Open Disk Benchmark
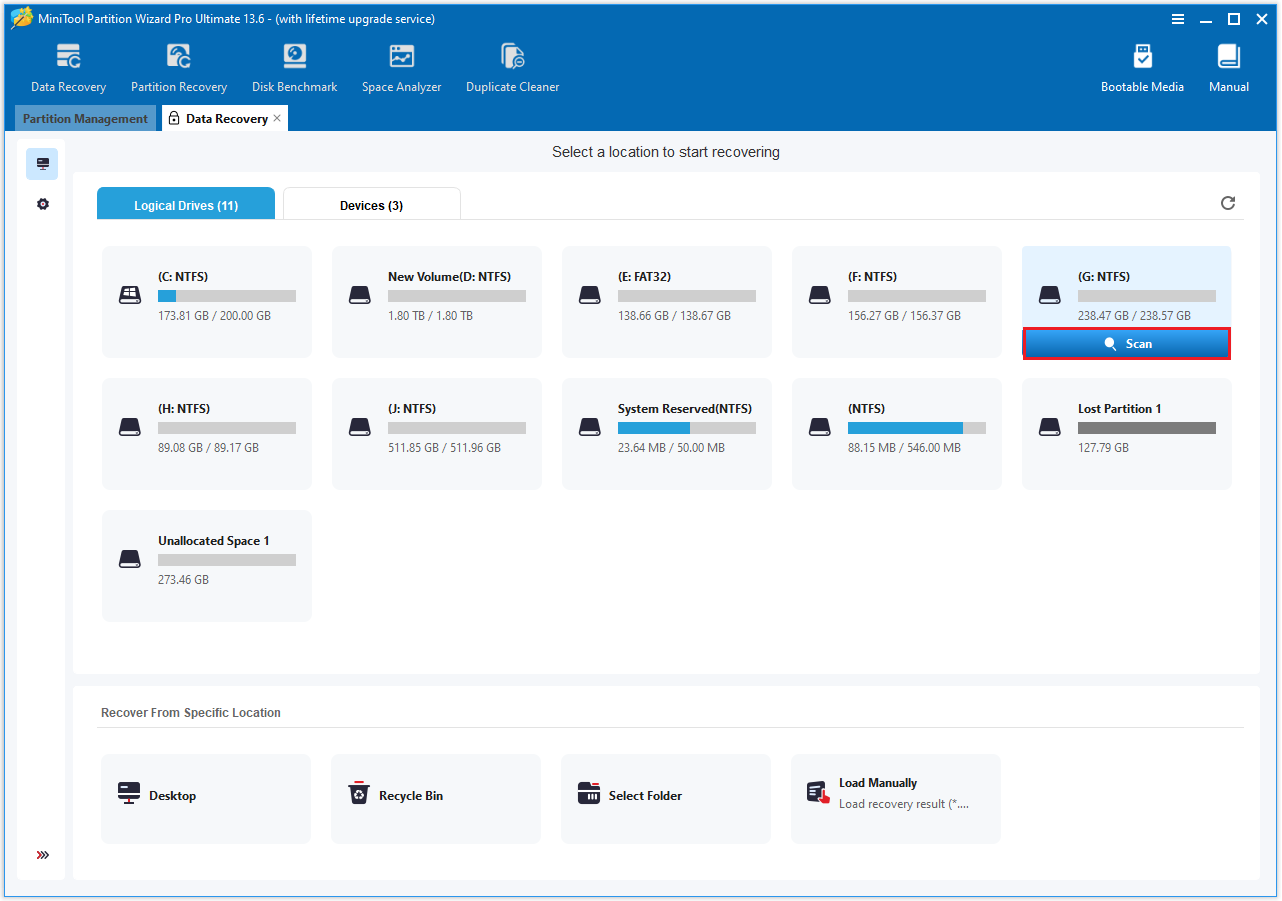 point(293,66)
